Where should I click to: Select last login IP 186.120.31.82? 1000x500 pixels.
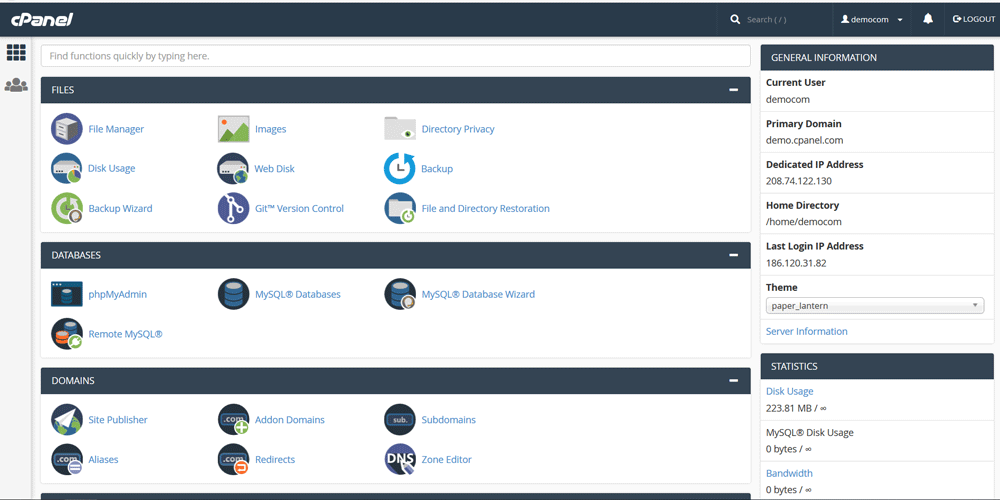click(x=796, y=263)
